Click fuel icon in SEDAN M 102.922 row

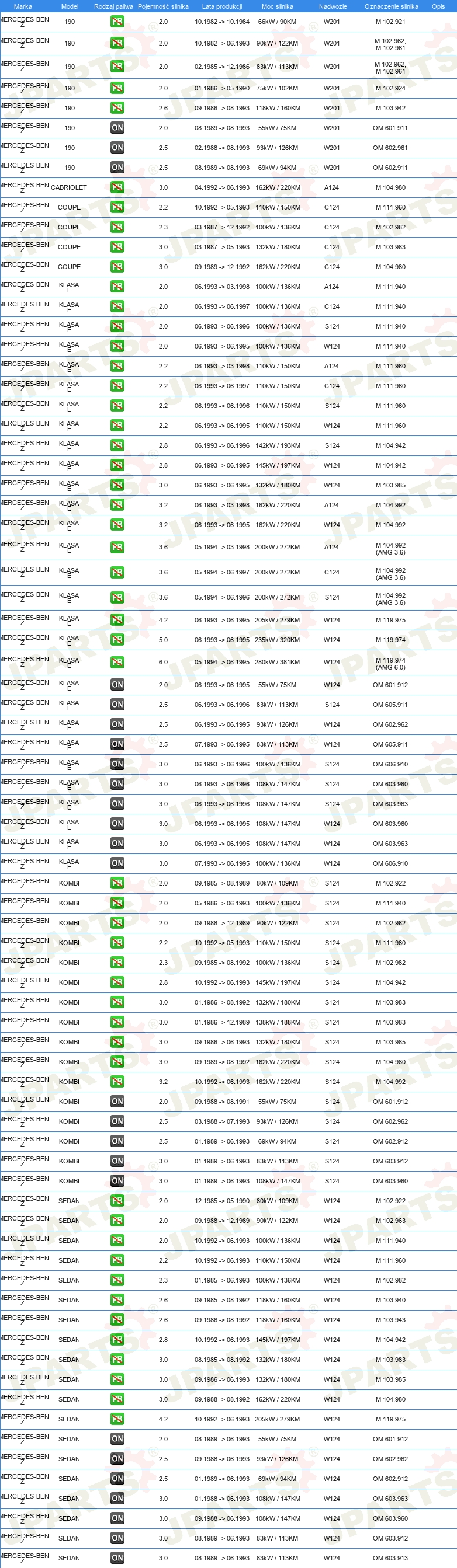117,1201
